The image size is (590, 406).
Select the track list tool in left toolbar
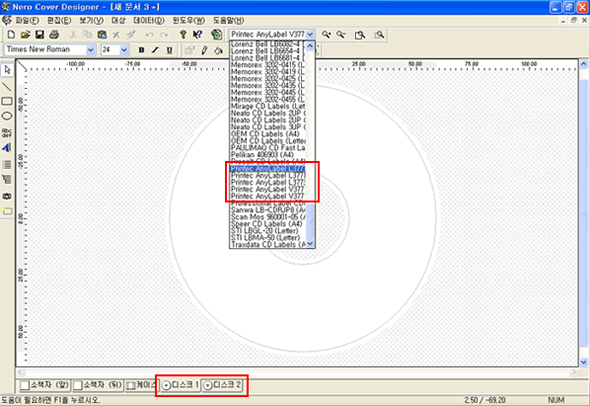(x=7, y=179)
